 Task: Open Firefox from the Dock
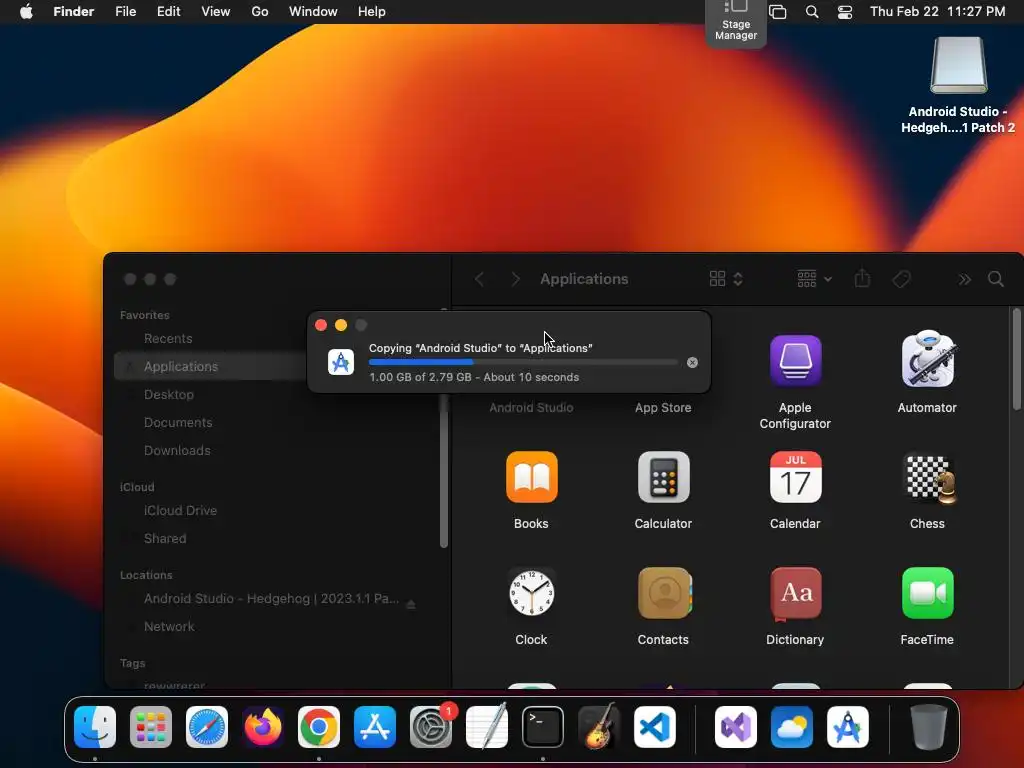pyautogui.click(x=263, y=727)
